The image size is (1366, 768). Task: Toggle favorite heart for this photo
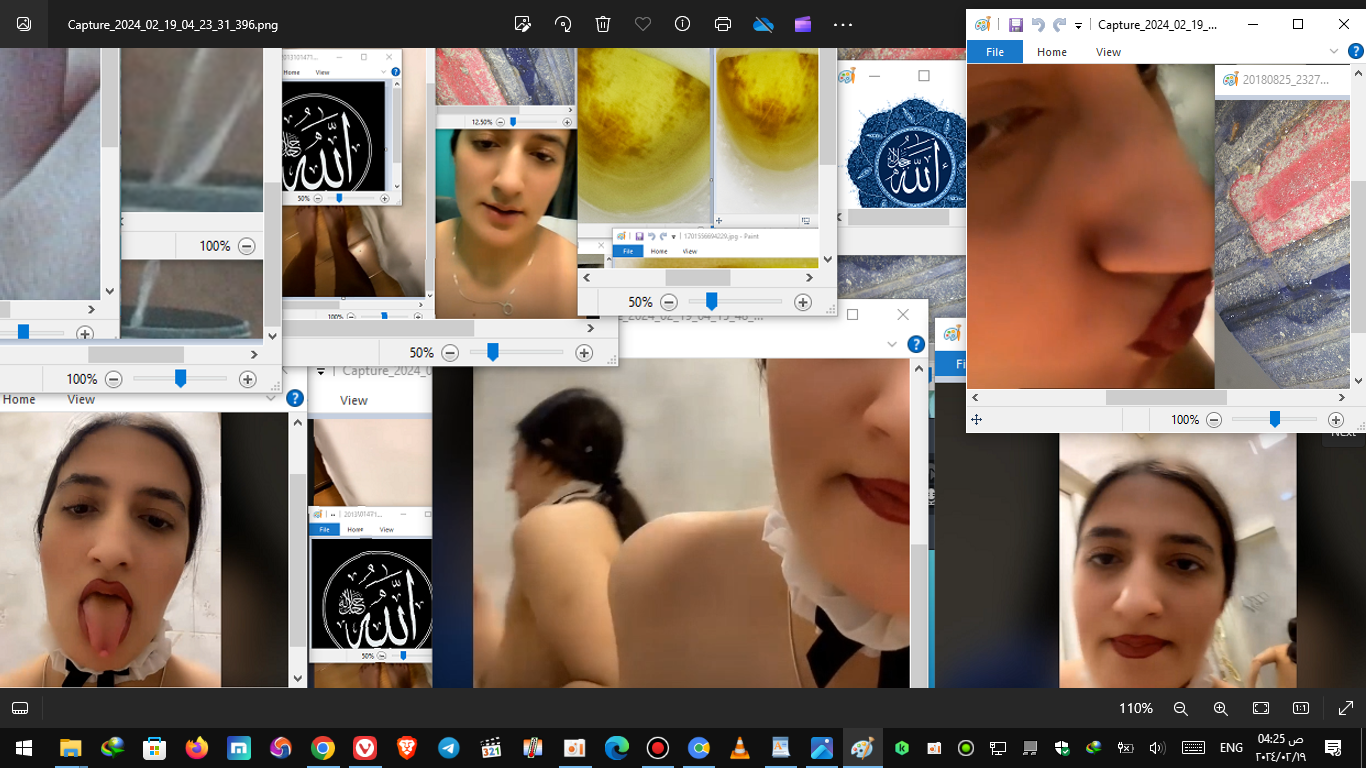click(643, 24)
